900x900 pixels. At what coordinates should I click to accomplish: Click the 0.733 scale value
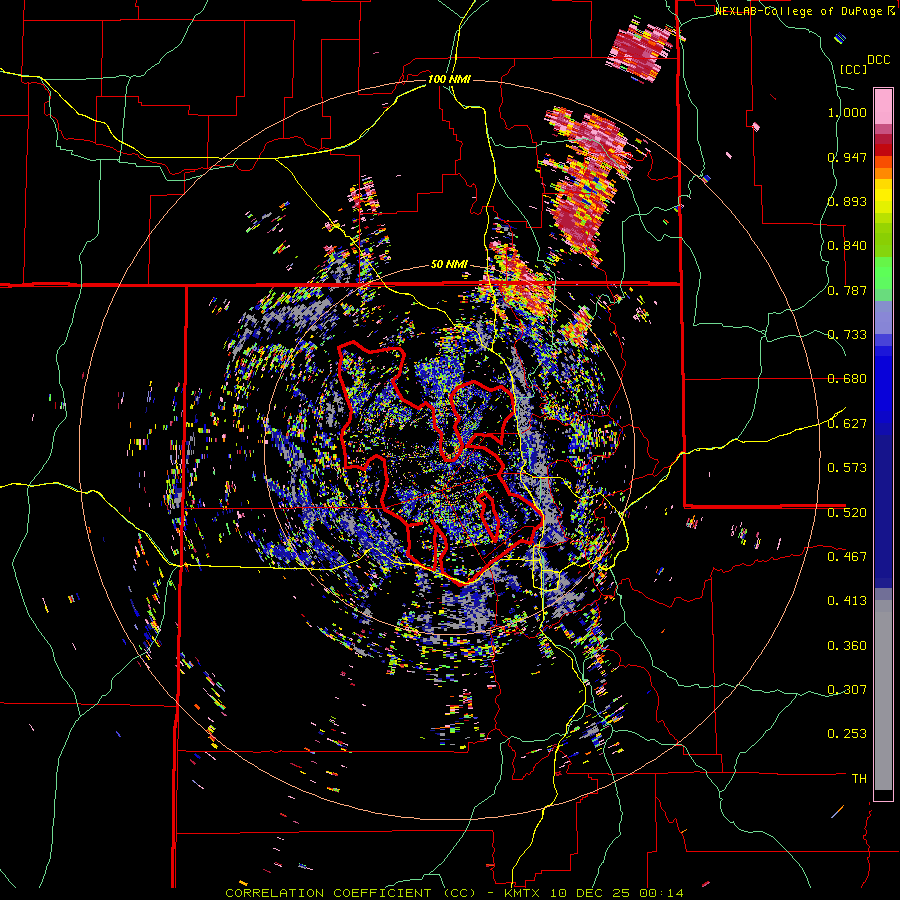(847, 335)
